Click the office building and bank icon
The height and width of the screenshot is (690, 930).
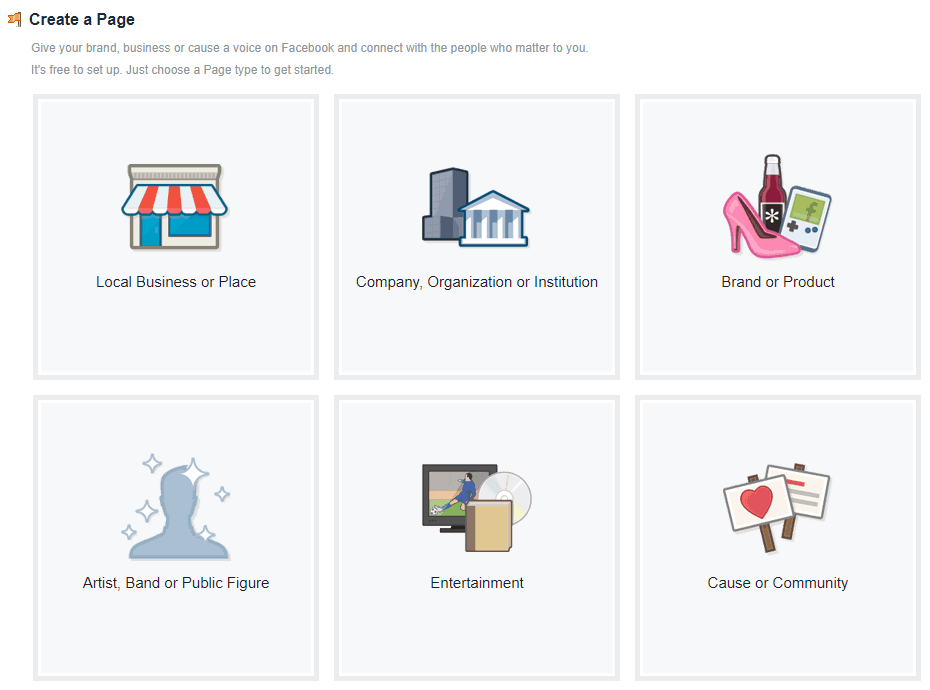[x=476, y=207]
